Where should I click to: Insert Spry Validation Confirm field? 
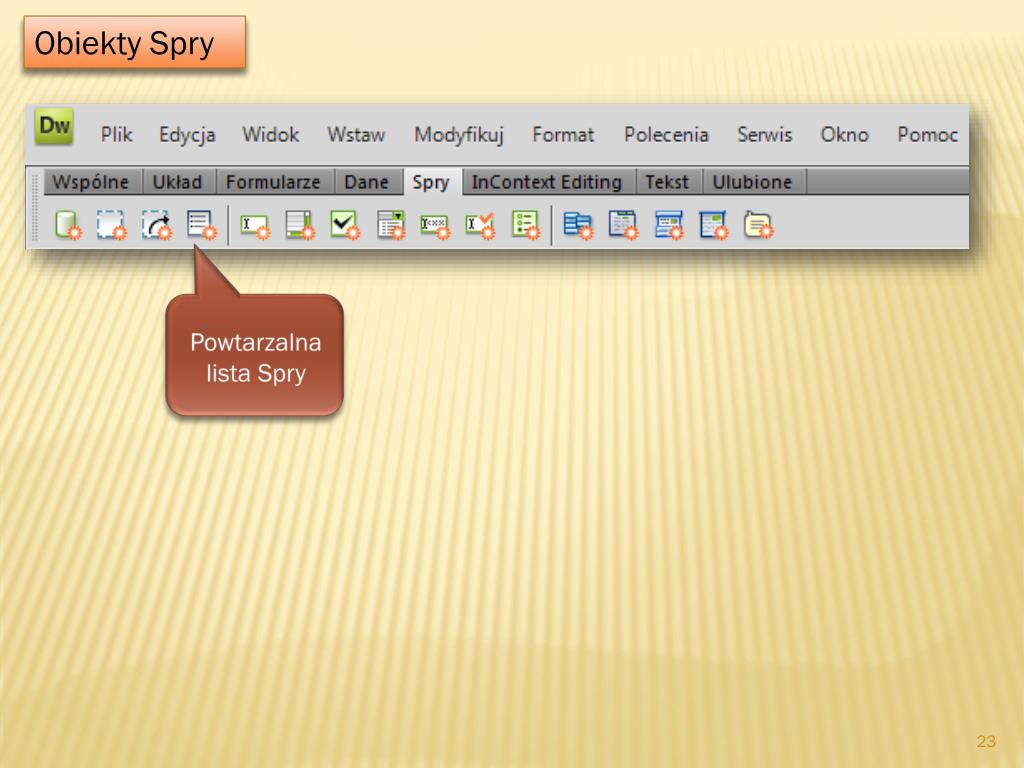tap(480, 226)
